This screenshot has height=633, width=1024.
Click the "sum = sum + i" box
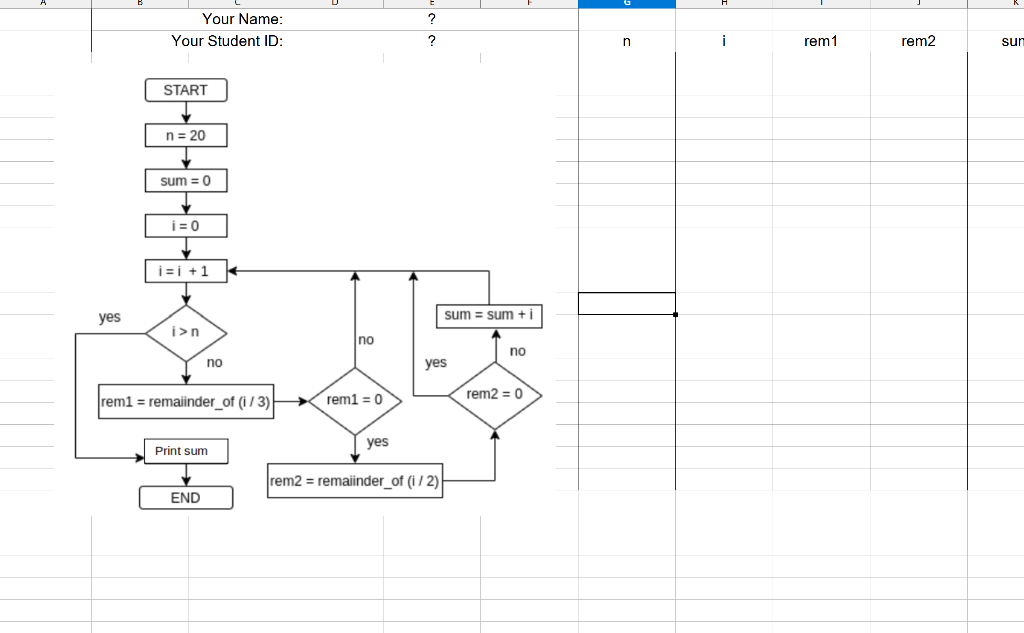[x=488, y=315]
